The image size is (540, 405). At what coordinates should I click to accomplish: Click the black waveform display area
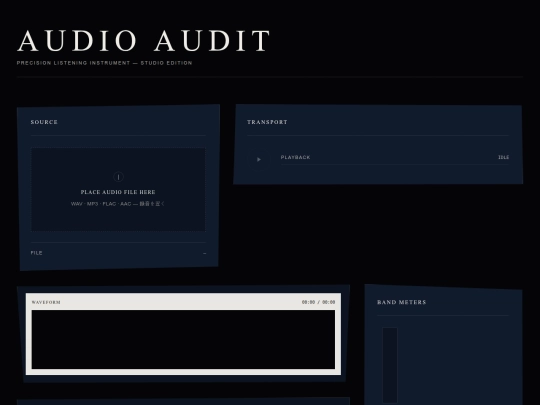183,340
